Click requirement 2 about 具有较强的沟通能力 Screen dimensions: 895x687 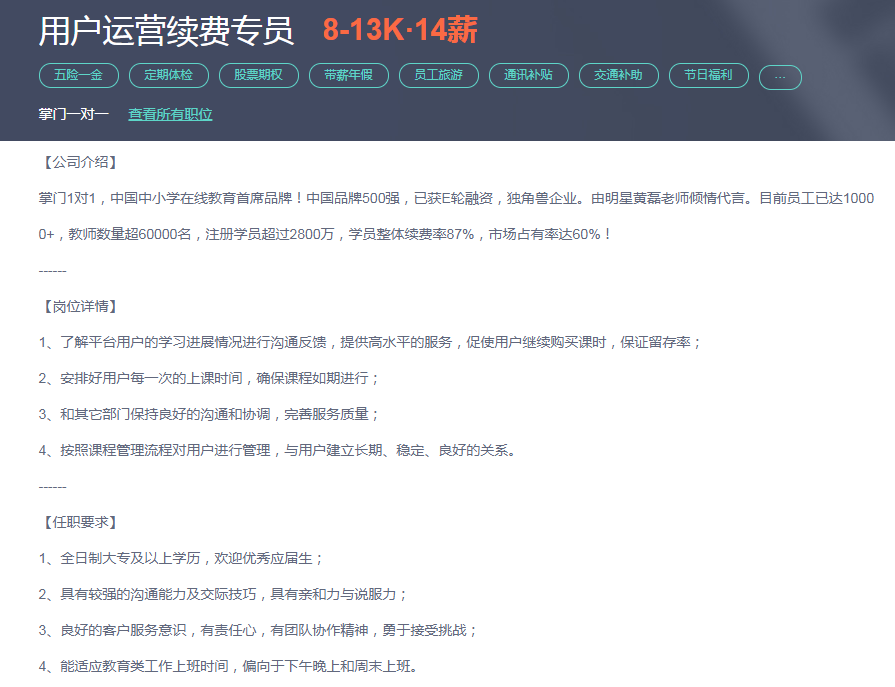click(x=223, y=595)
